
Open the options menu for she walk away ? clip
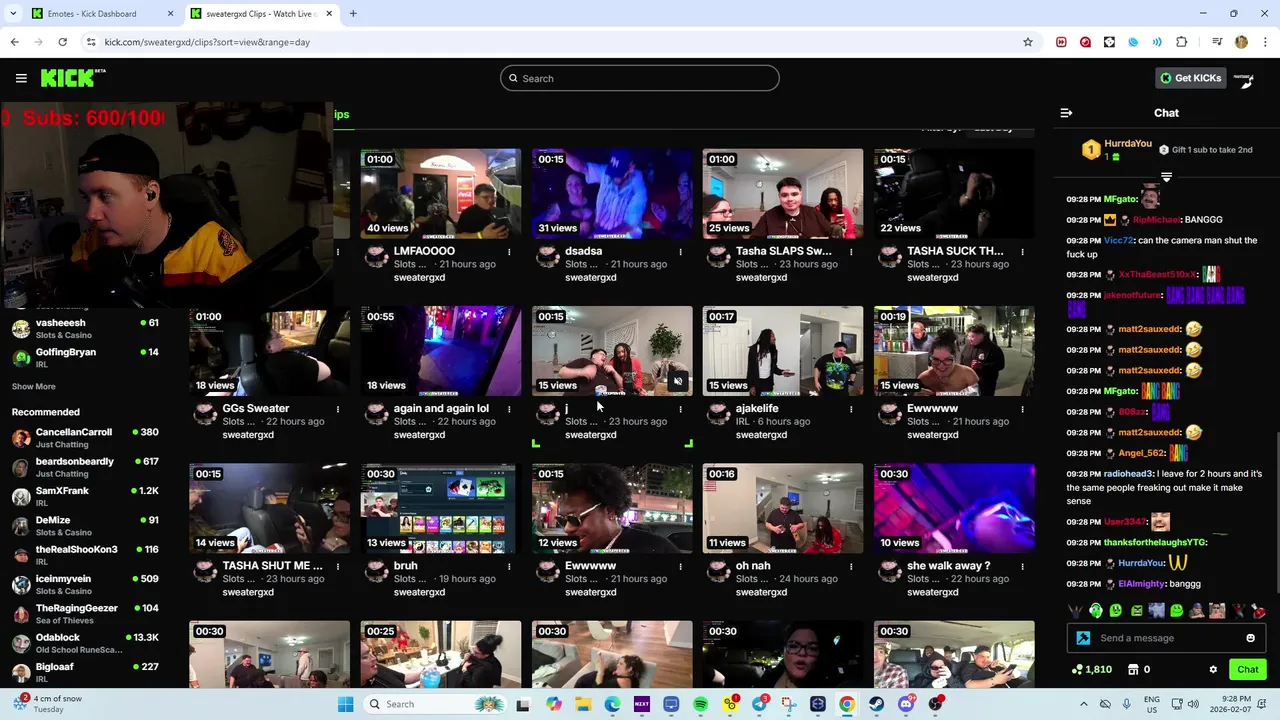tap(1022, 566)
